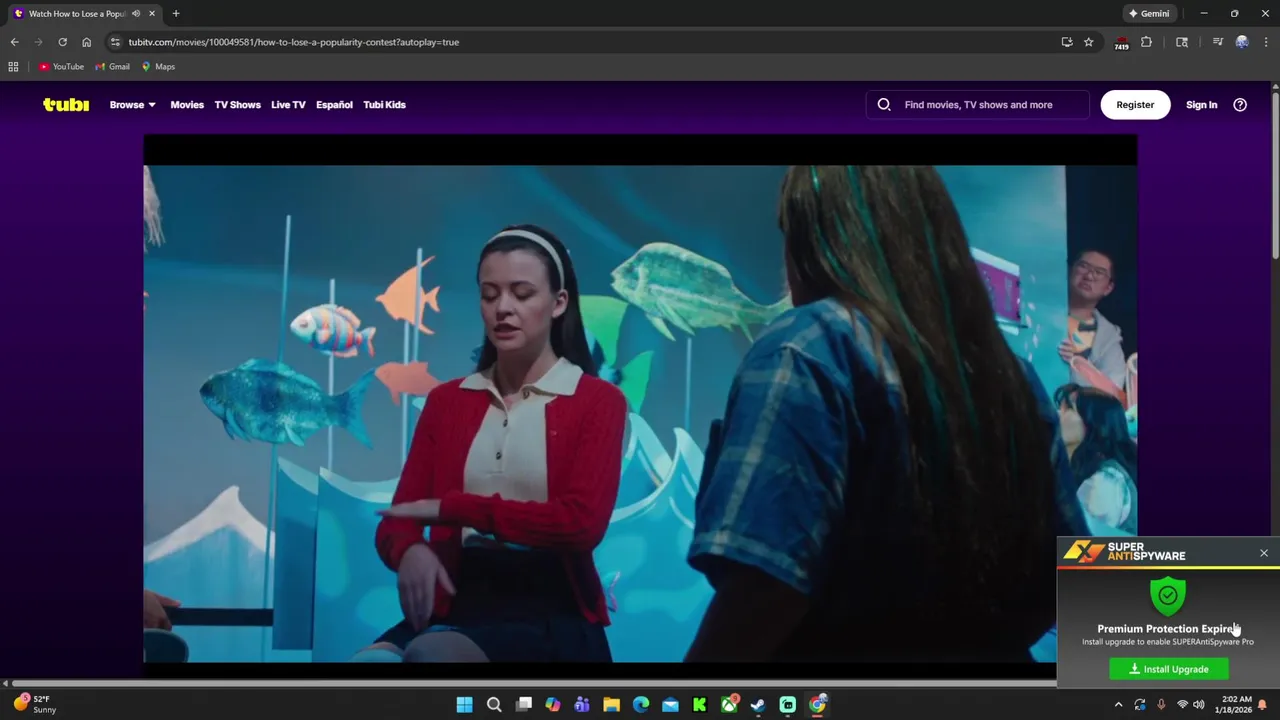1280x720 pixels.
Task: Open the Extensions puzzle icon
Action: pyautogui.click(x=1147, y=42)
